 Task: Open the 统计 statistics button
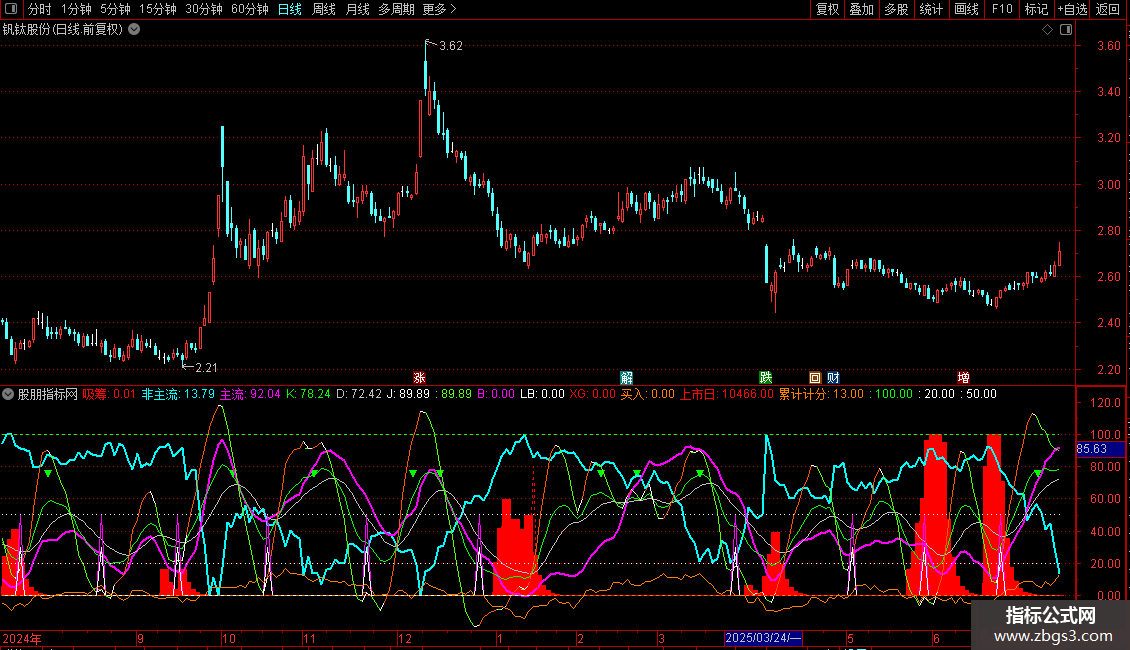pos(931,9)
